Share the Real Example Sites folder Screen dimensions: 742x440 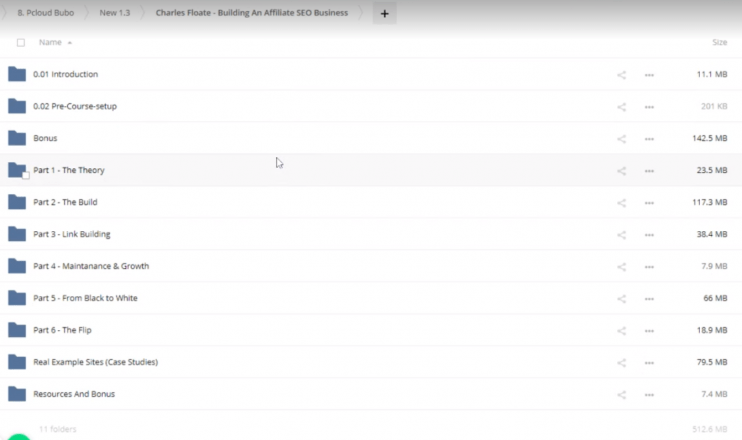pyautogui.click(x=621, y=362)
